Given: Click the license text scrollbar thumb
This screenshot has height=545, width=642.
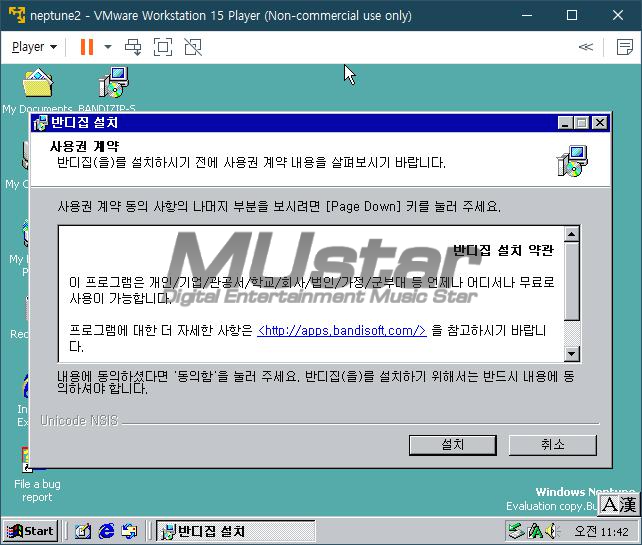Looking at the screenshot, I should pyautogui.click(x=572, y=281).
